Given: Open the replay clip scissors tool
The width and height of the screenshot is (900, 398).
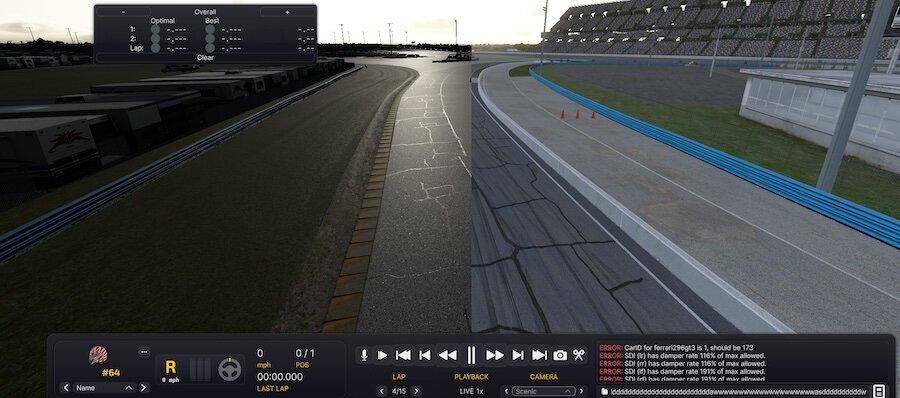Looking at the screenshot, I should click(x=579, y=355).
